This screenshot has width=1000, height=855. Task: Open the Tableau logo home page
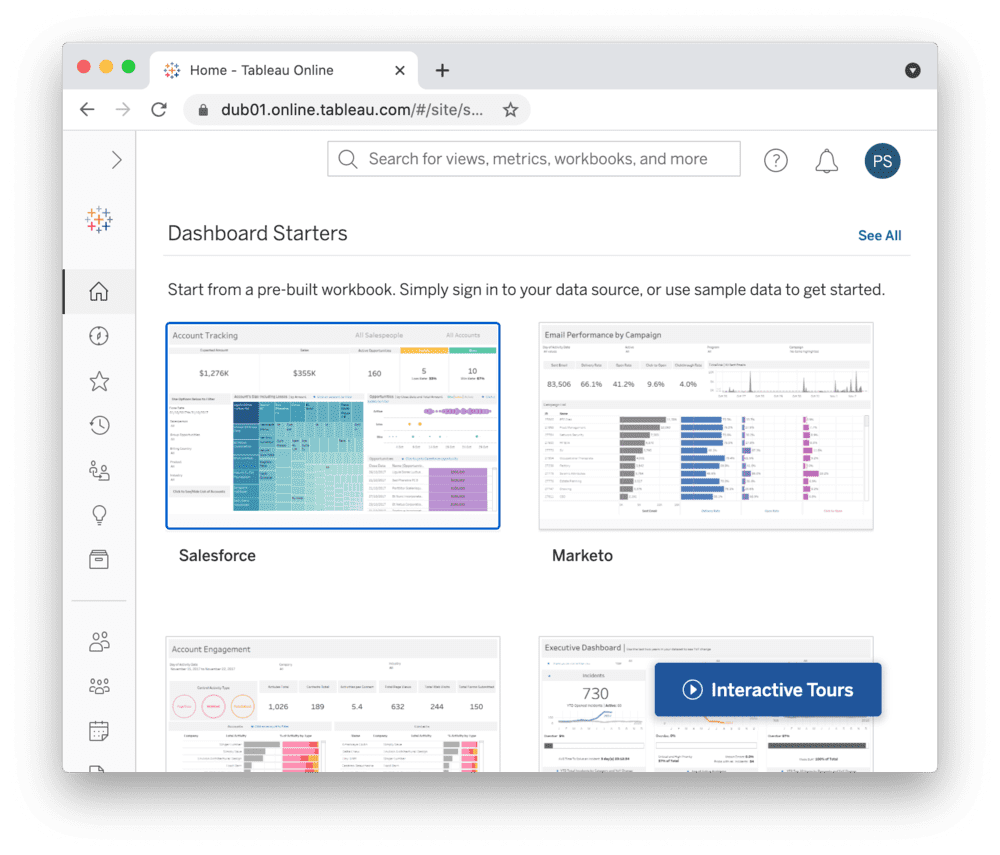[x=98, y=219]
